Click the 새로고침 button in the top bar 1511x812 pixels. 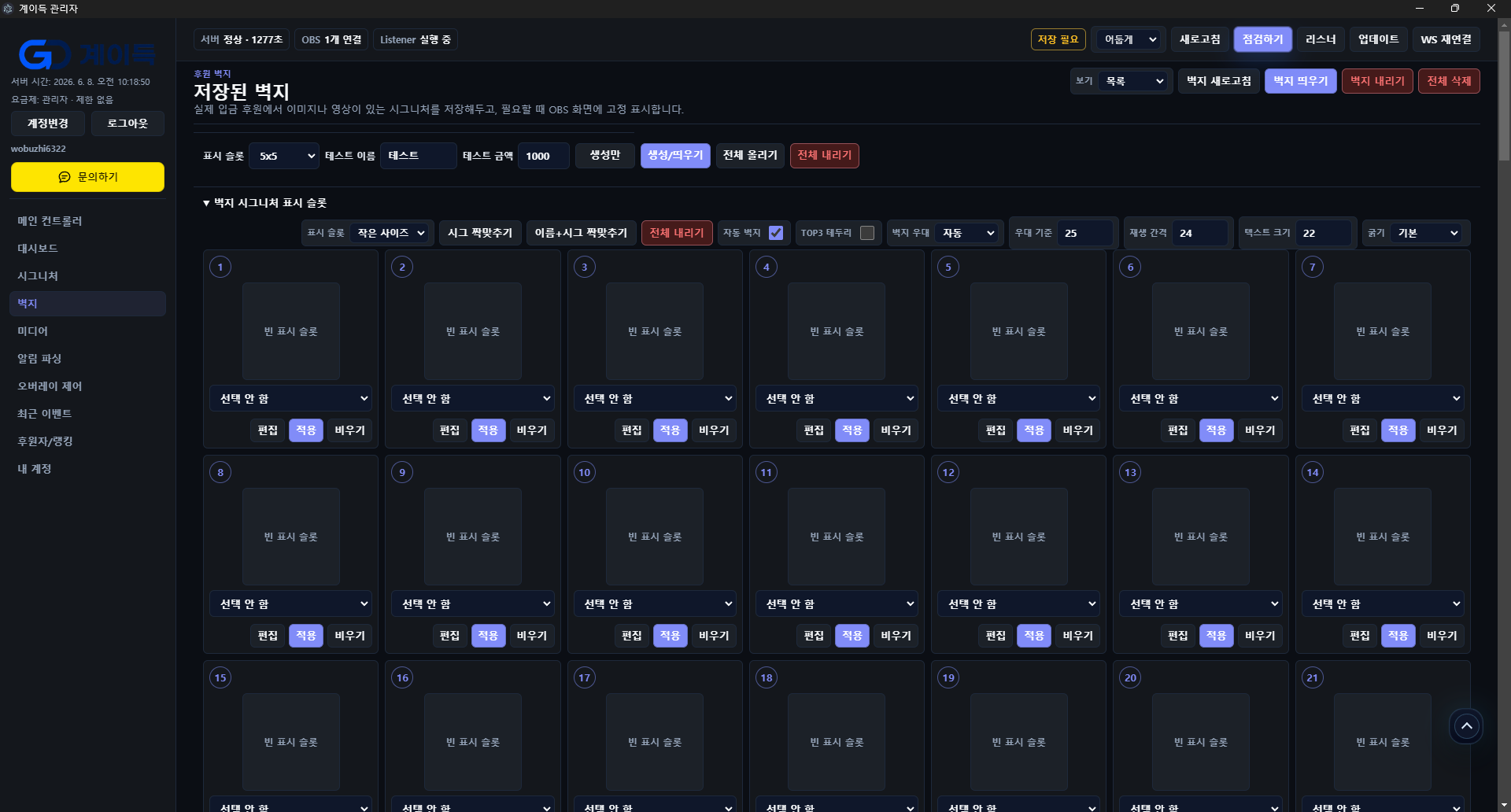[x=1199, y=39]
